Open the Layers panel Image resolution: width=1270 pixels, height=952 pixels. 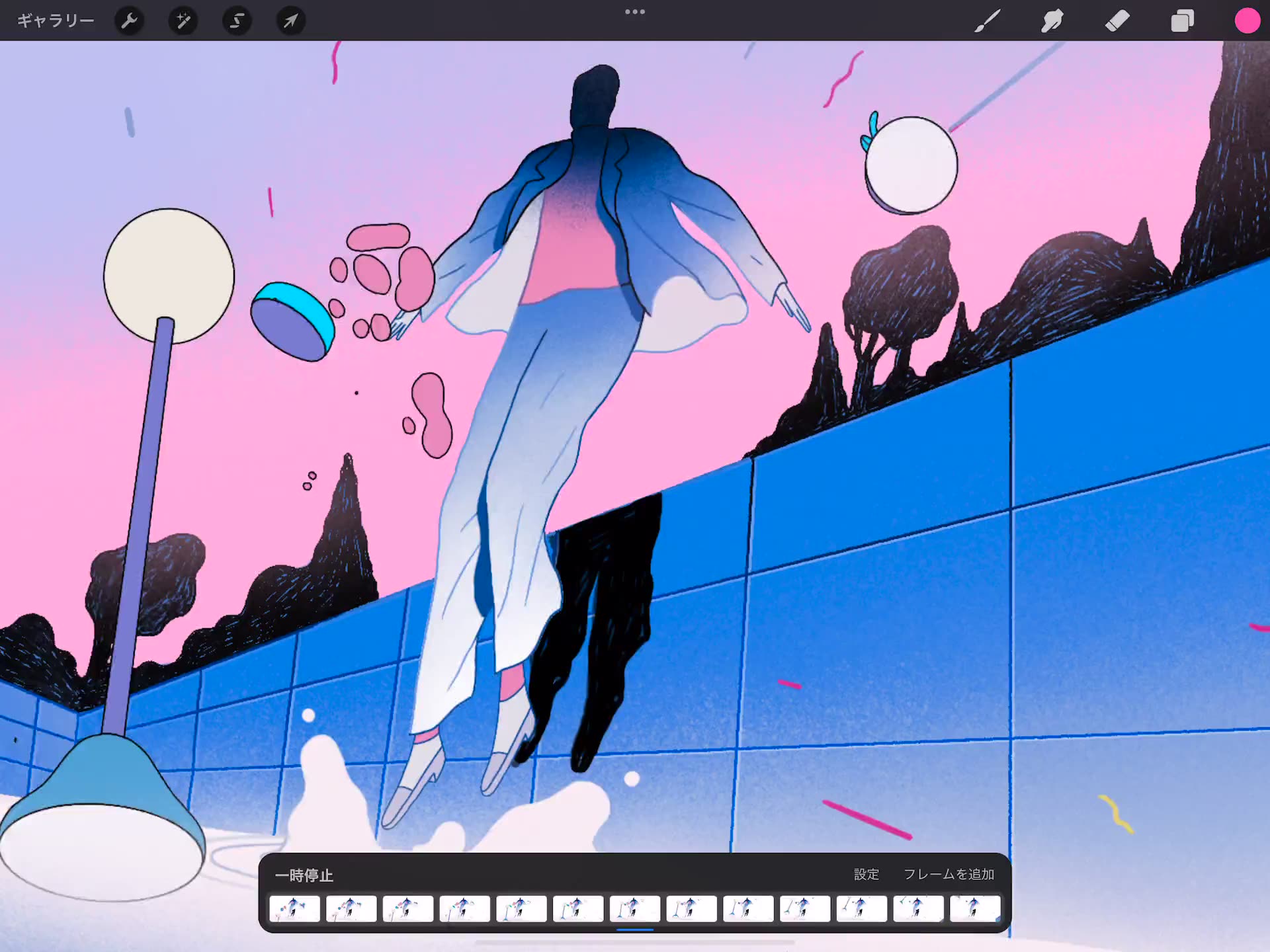1182,21
